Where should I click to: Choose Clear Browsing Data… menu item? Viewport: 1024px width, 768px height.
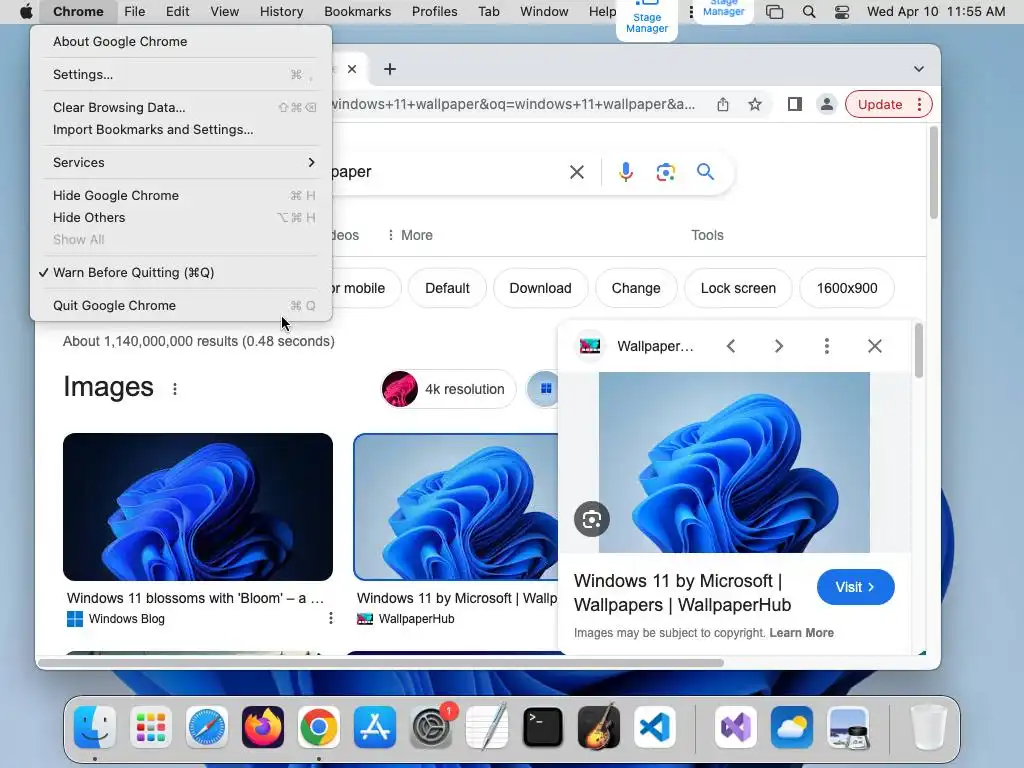[181, 107]
